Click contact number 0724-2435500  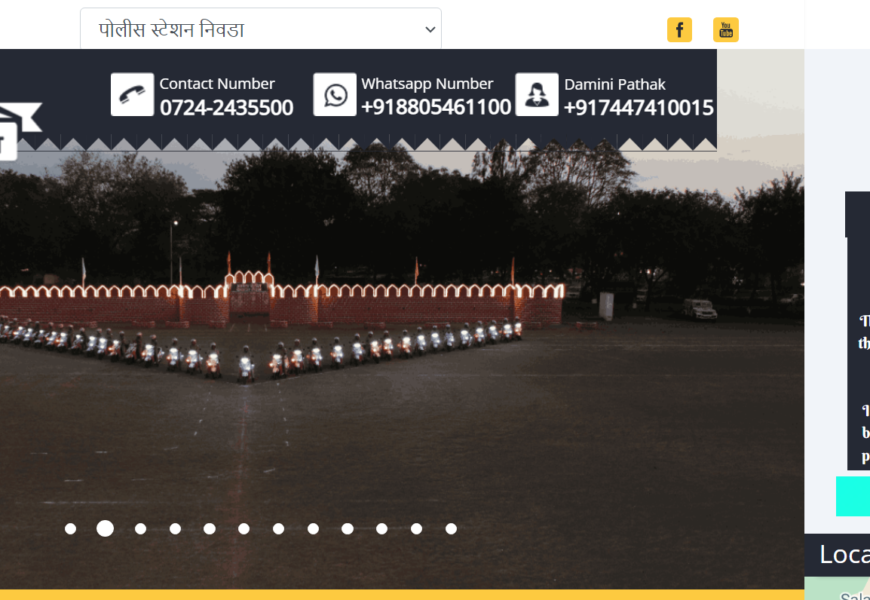coord(227,107)
